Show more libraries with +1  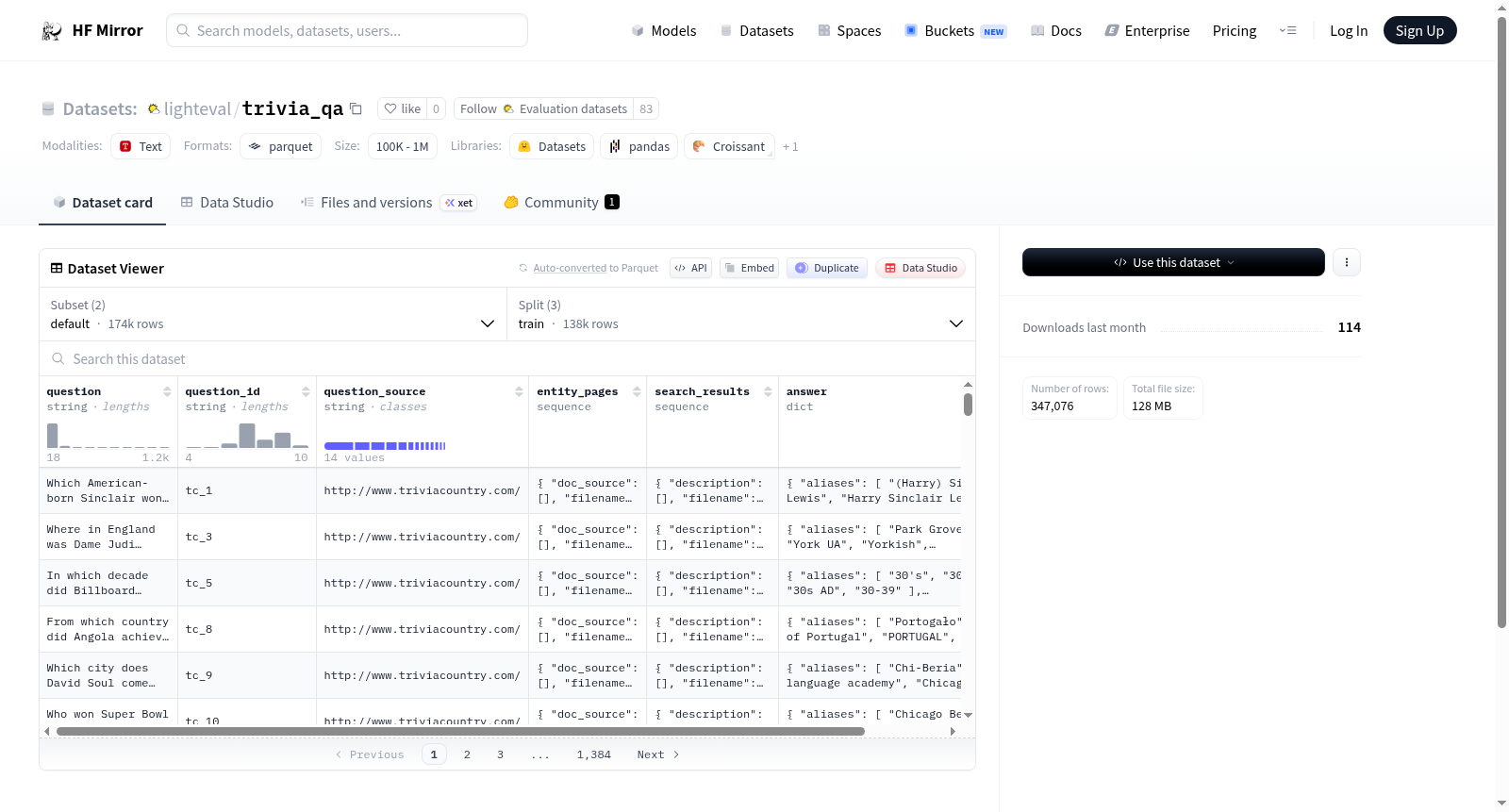(x=790, y=146)
